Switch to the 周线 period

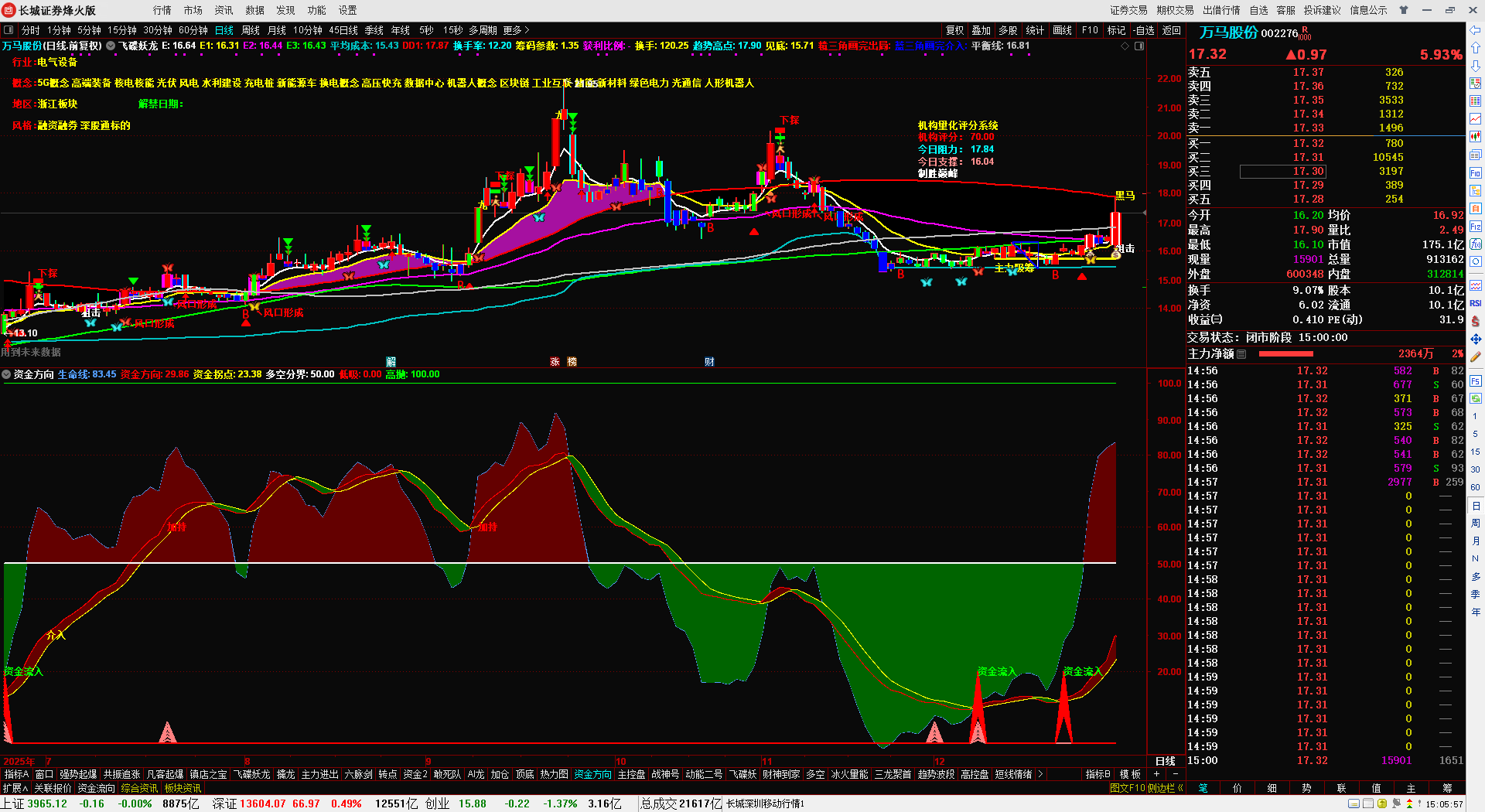point(251,30)
